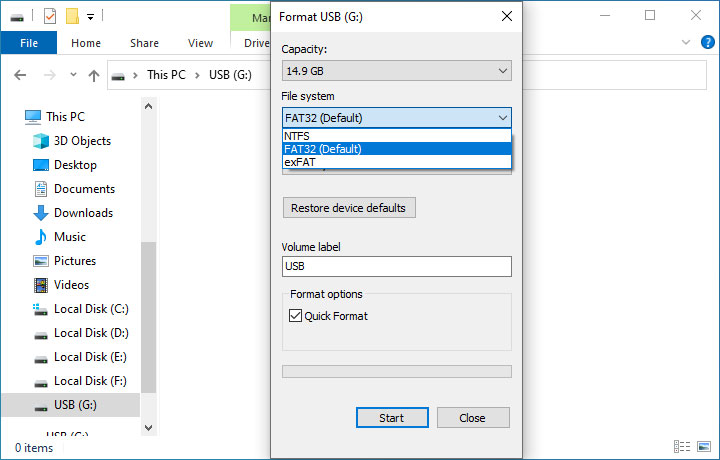Click the Videos filmstrip icon

coord(41,285)
